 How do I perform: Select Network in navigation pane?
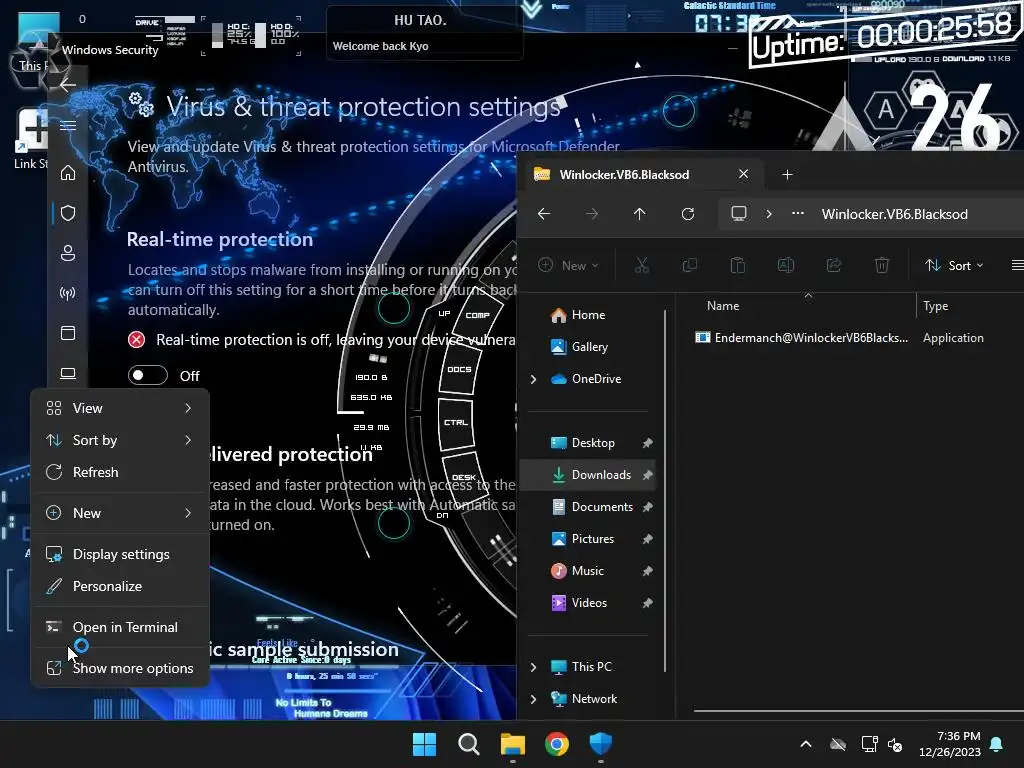583,699
